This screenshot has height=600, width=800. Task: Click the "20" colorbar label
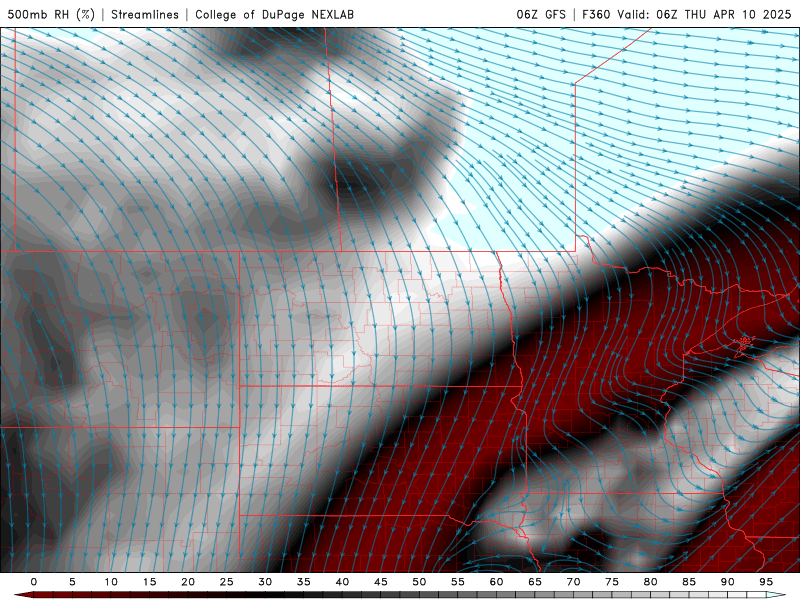tap(188, 582)
